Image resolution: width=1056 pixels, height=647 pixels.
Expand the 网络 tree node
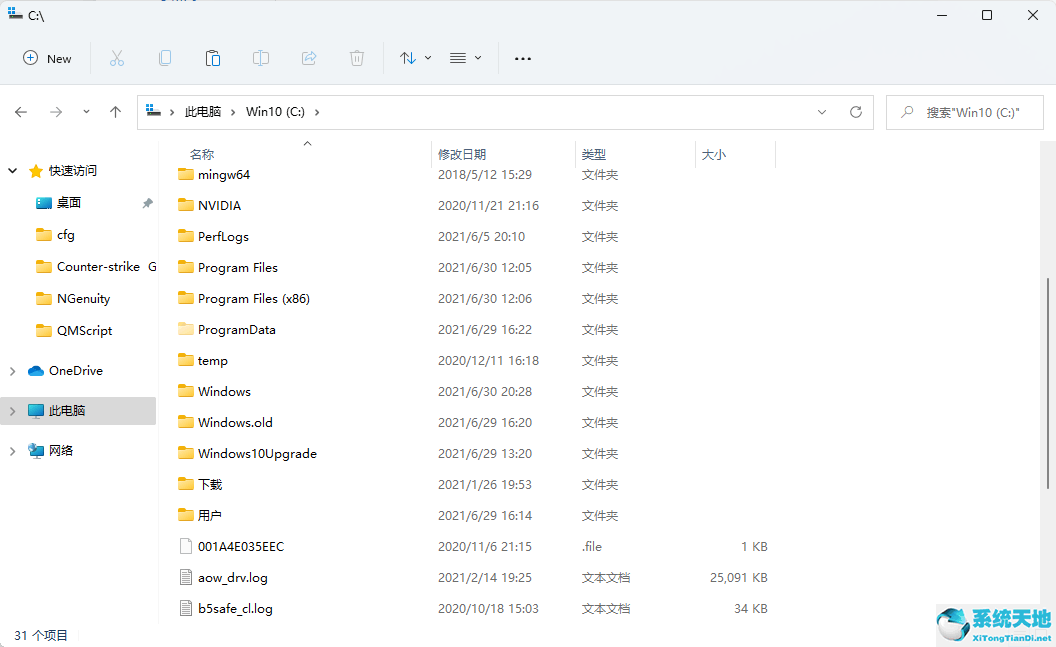(x=12, y=451)
